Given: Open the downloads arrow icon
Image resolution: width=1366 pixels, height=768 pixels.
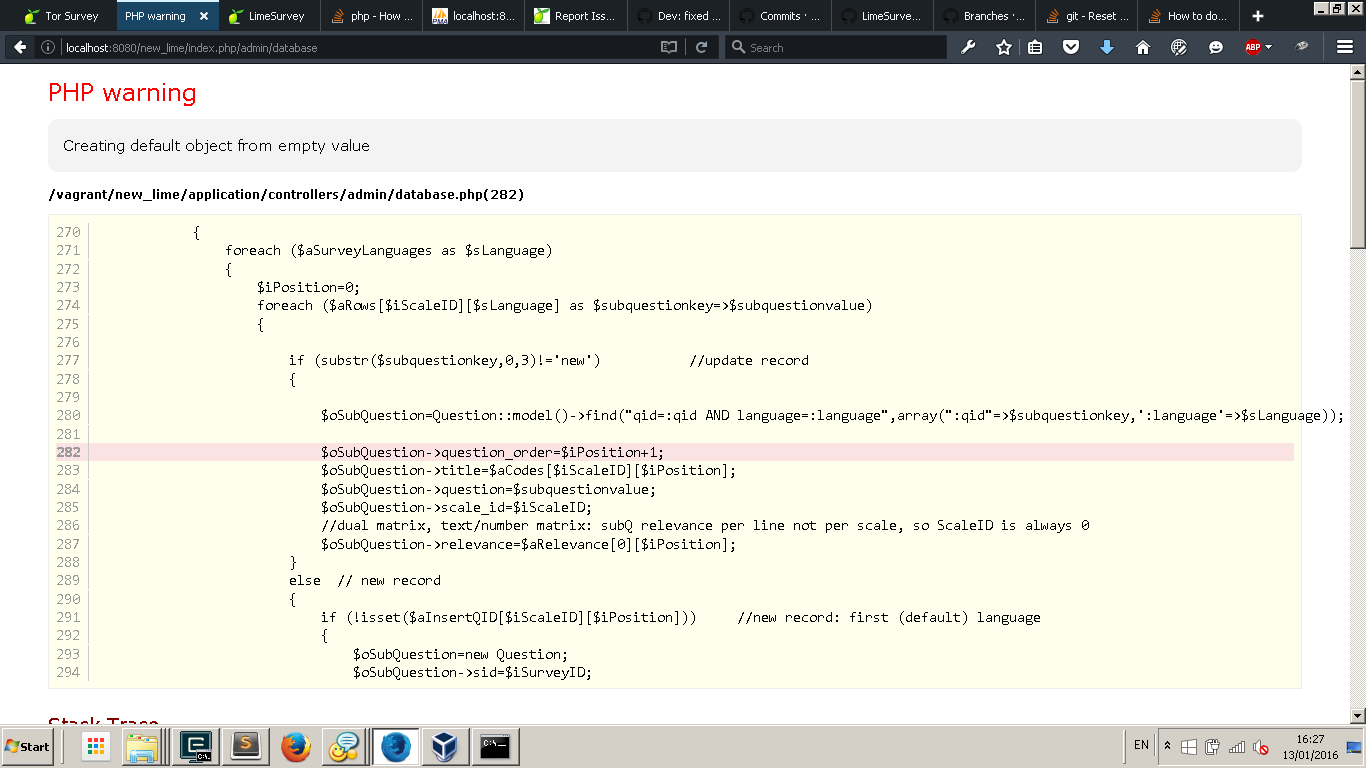Looking at the screenshot, I should [1107, 47].
